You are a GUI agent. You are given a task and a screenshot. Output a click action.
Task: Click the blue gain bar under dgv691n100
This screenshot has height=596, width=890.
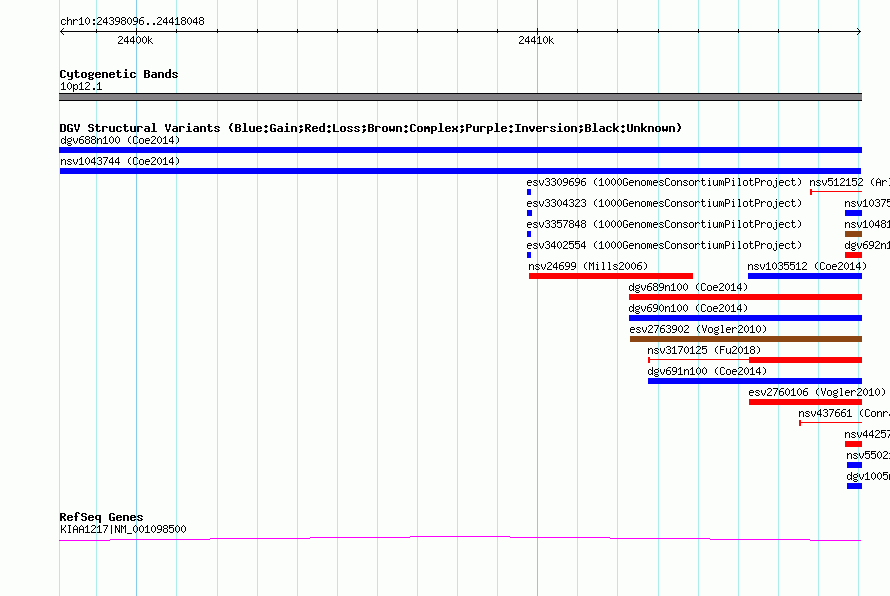[755, 381]
